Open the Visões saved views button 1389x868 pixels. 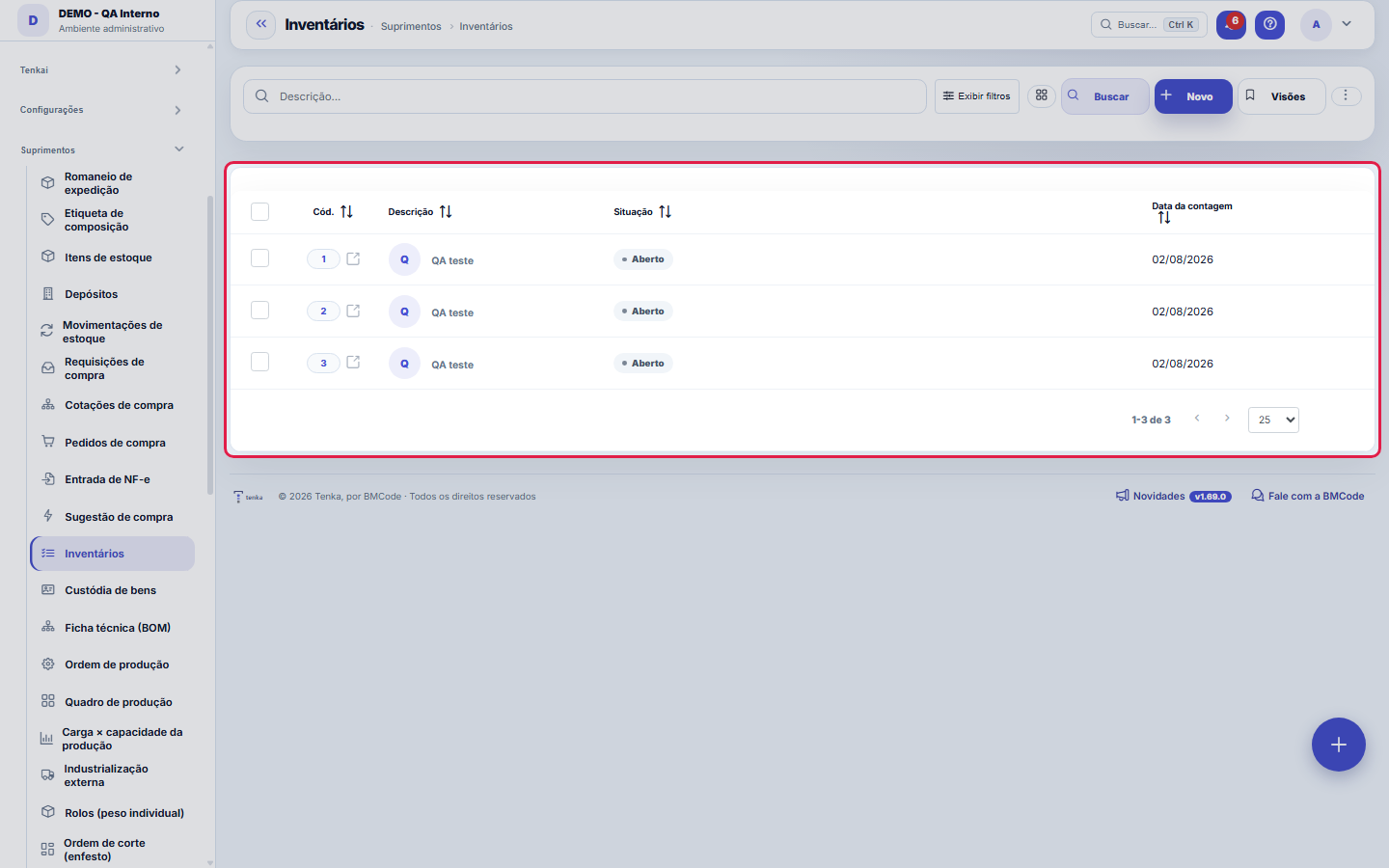pyautogui.click(x=1282, y=96)
